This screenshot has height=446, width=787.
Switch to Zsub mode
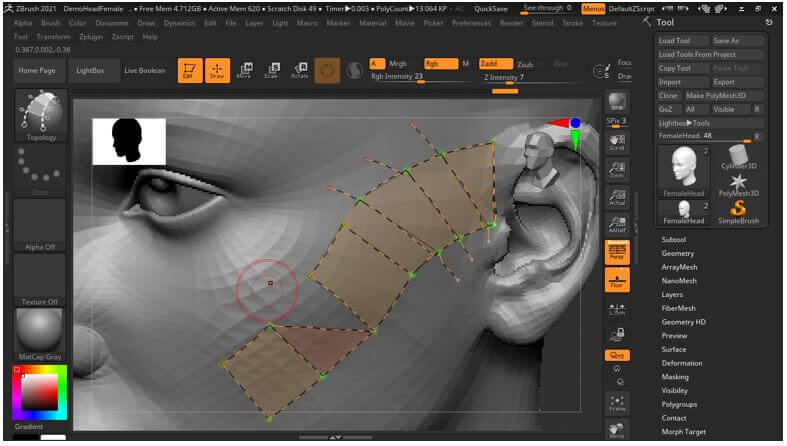525,64
